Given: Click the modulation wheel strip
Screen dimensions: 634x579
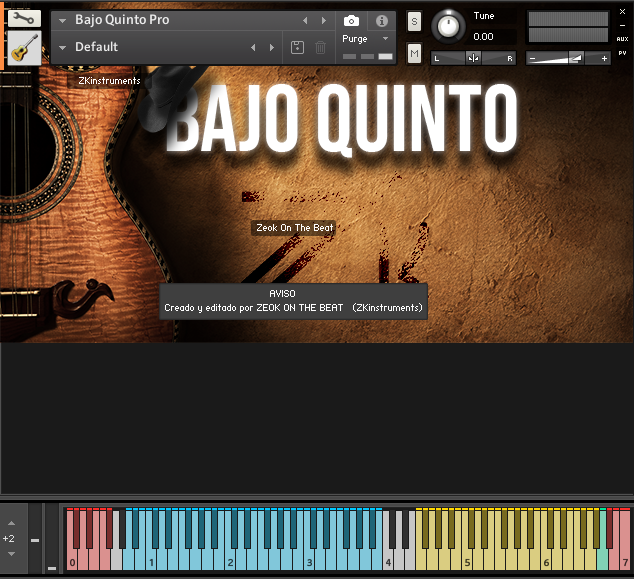Looking at the screenshot, I should click(x=52, y=538).
